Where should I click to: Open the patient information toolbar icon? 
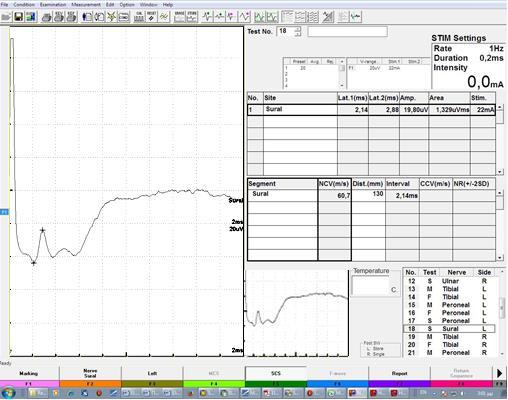87,17
